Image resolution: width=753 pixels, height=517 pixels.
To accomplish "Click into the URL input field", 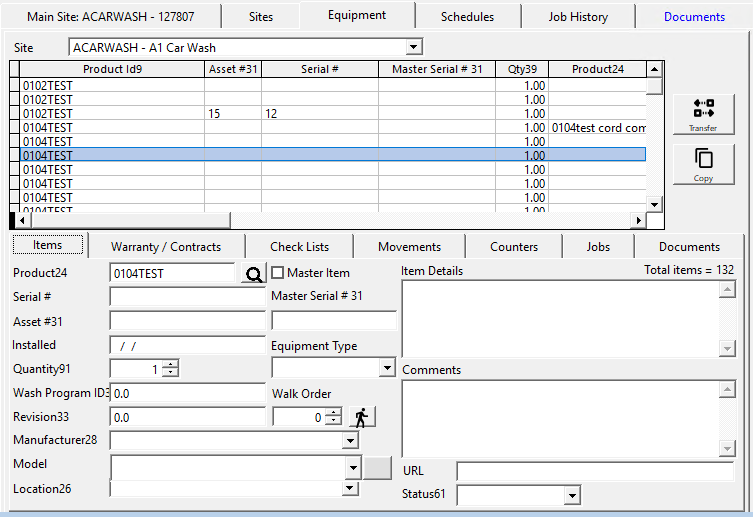I will tap(594, 471).
